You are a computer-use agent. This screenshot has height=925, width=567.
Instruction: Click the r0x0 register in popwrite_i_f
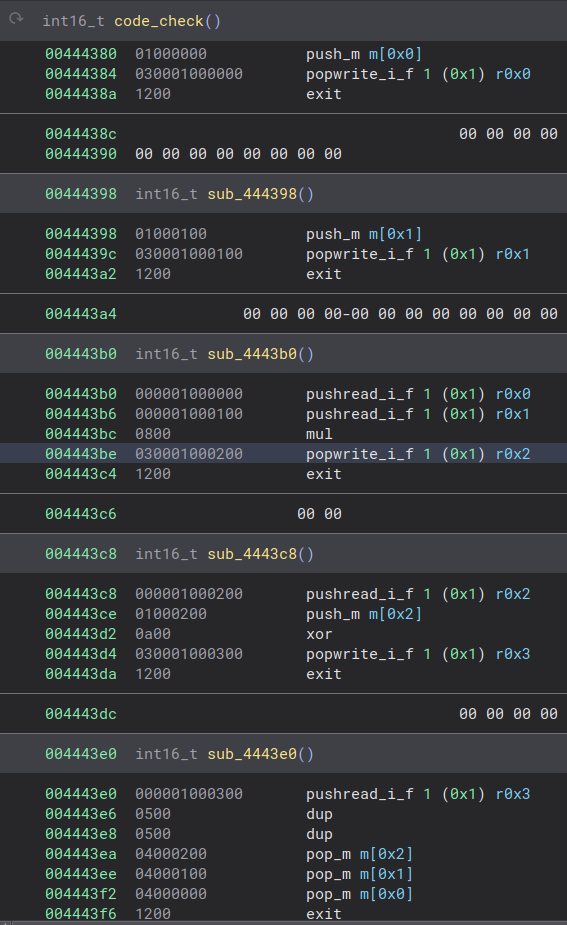tap(513, 74)
